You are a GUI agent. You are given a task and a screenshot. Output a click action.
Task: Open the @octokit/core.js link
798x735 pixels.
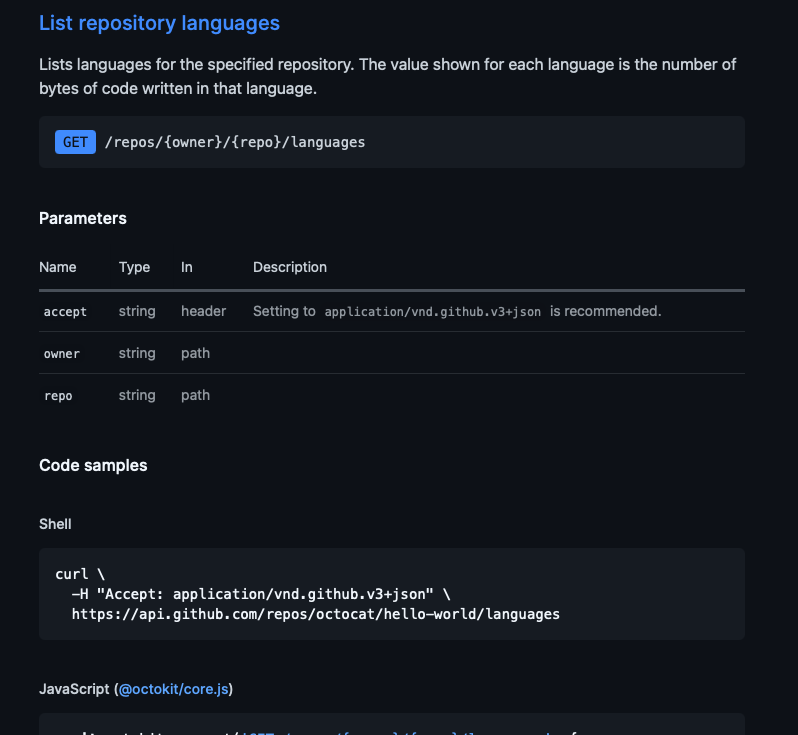point(174,689)
